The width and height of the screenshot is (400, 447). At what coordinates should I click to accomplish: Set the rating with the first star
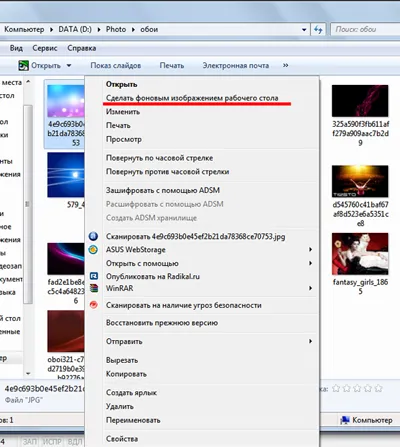(x=336, y=388)
